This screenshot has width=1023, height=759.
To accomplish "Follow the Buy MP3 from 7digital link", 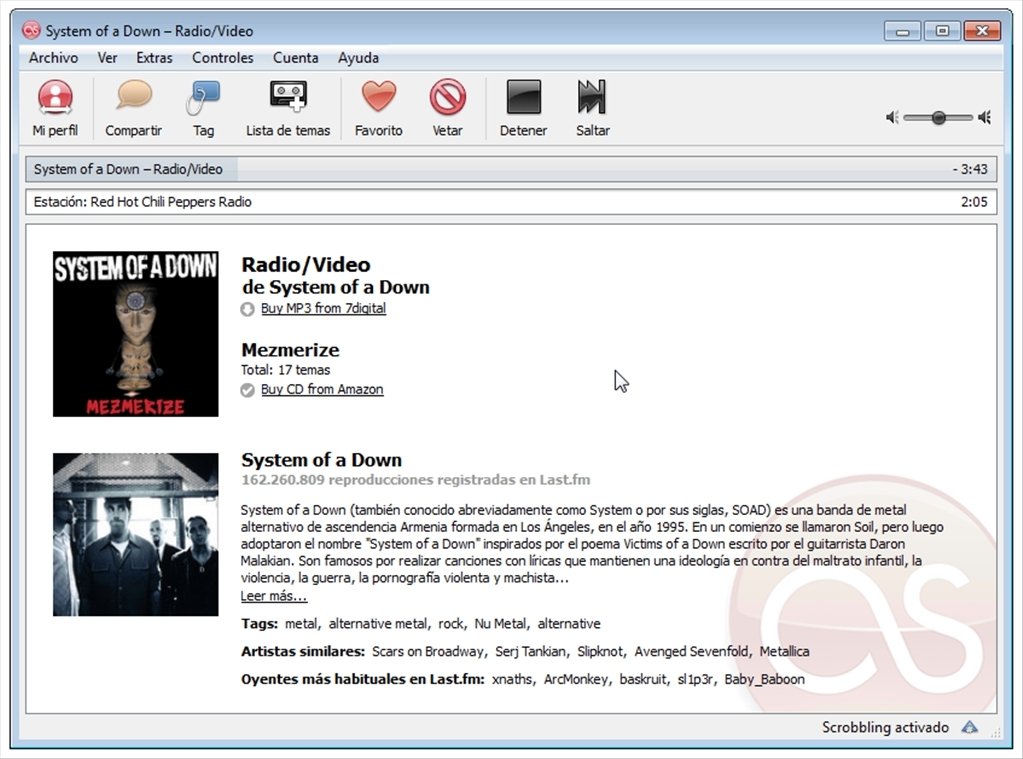I will (x=324, y=308).
